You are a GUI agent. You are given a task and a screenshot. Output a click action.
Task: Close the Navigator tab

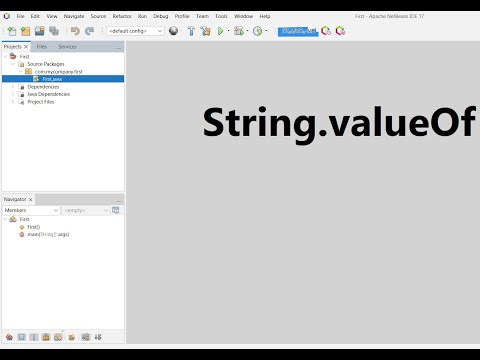tap(30, 199)
